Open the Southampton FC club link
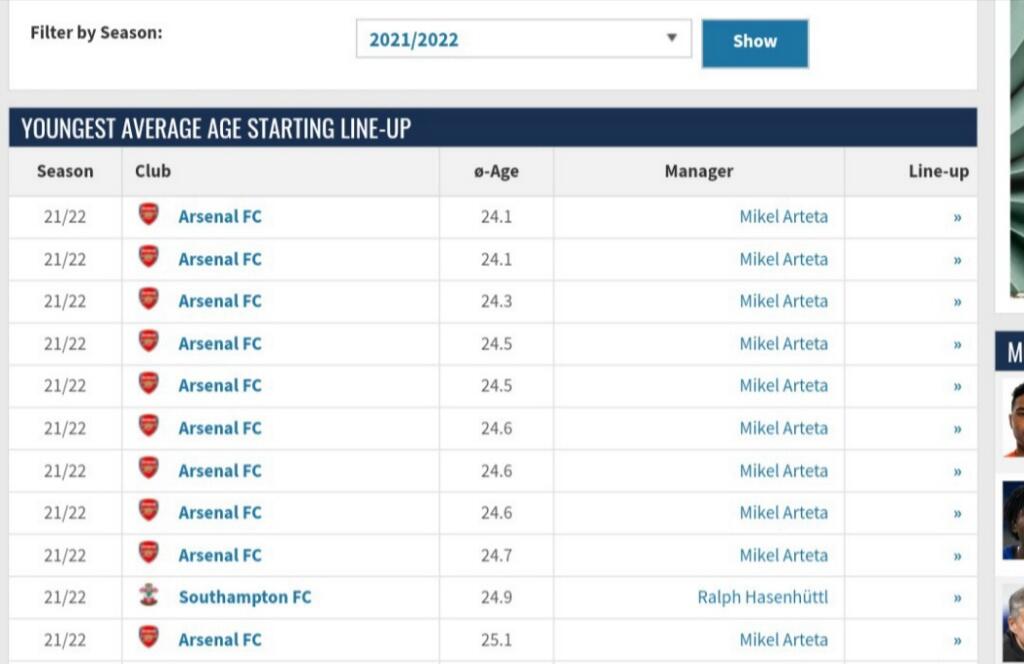The height and width of the screenshot is (664, 1024). [245, 597]
